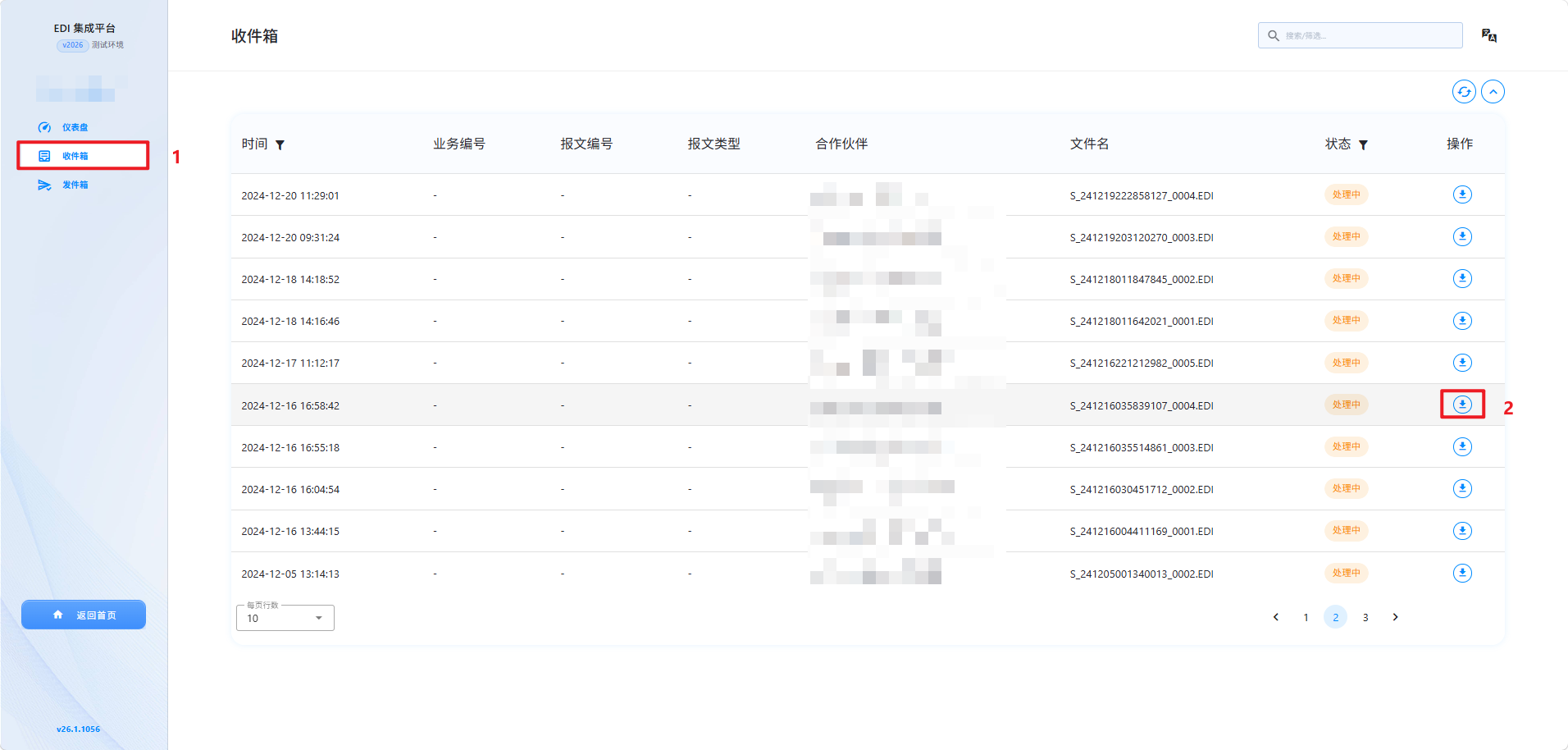
Task: Click file name S_241218011642021_0001.EDI
Action: click(1142, 322)
